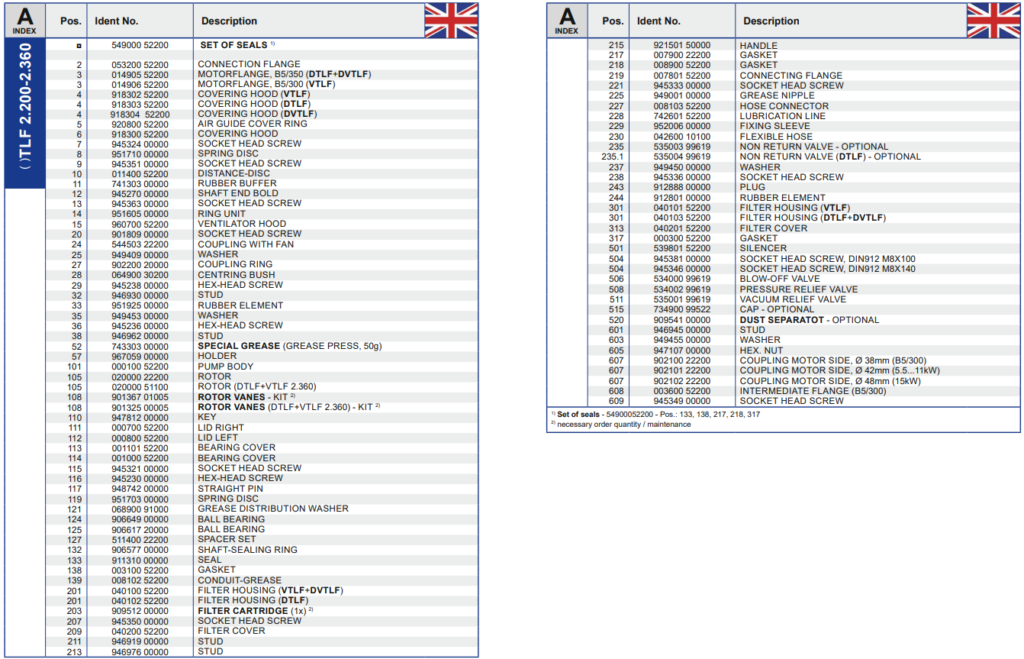Select the A INDEX badge in right table

[567, 20]
